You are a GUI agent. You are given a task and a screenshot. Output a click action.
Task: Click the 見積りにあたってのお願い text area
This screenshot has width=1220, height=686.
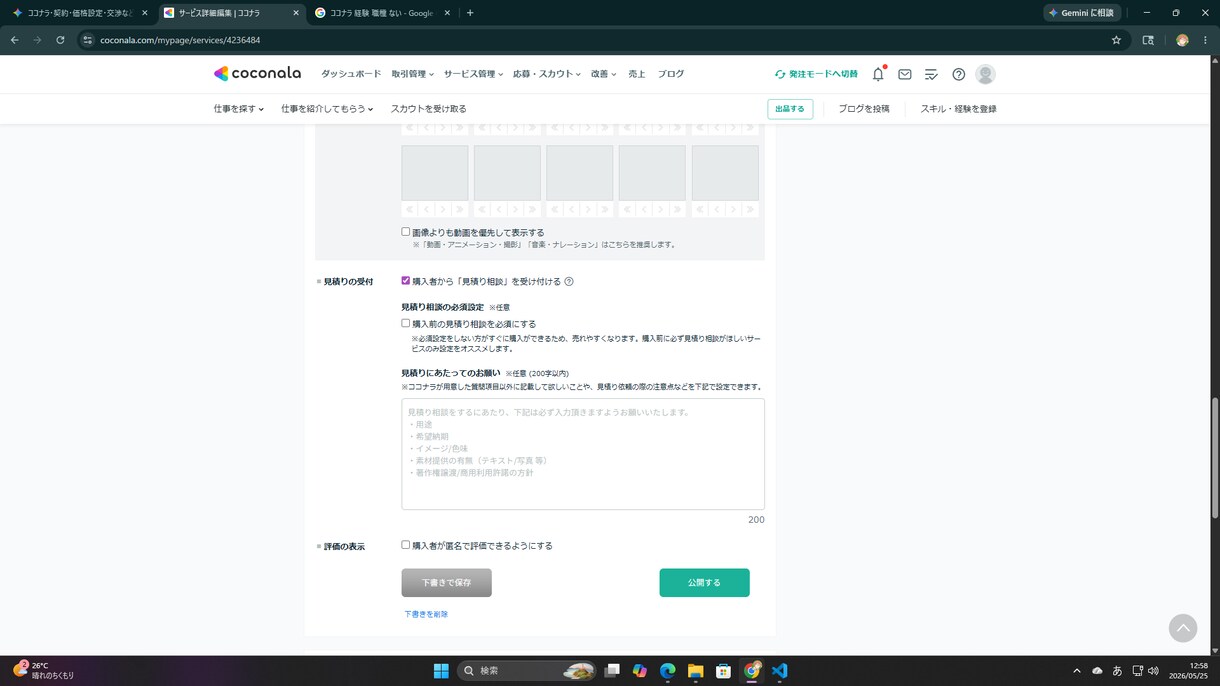coord(583,454)
